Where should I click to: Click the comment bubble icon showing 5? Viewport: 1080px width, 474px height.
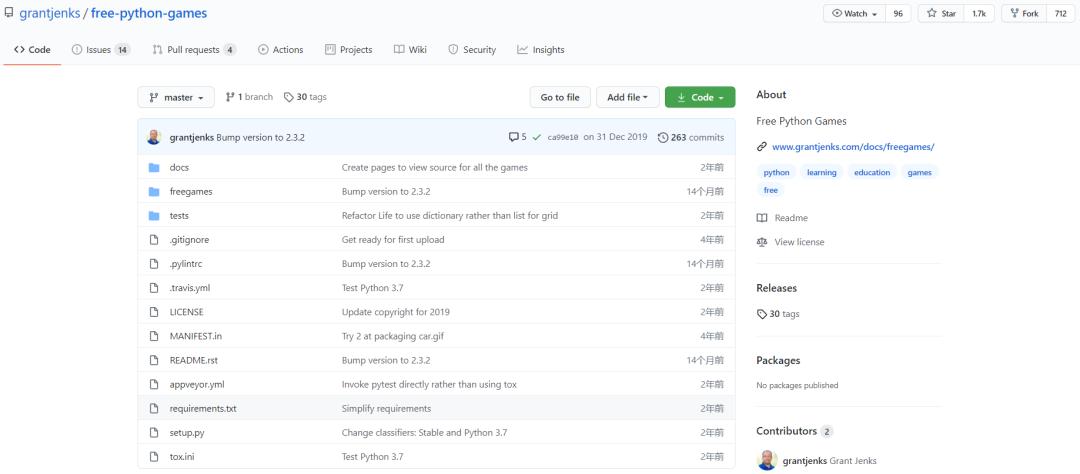click(x=513, y=137)
